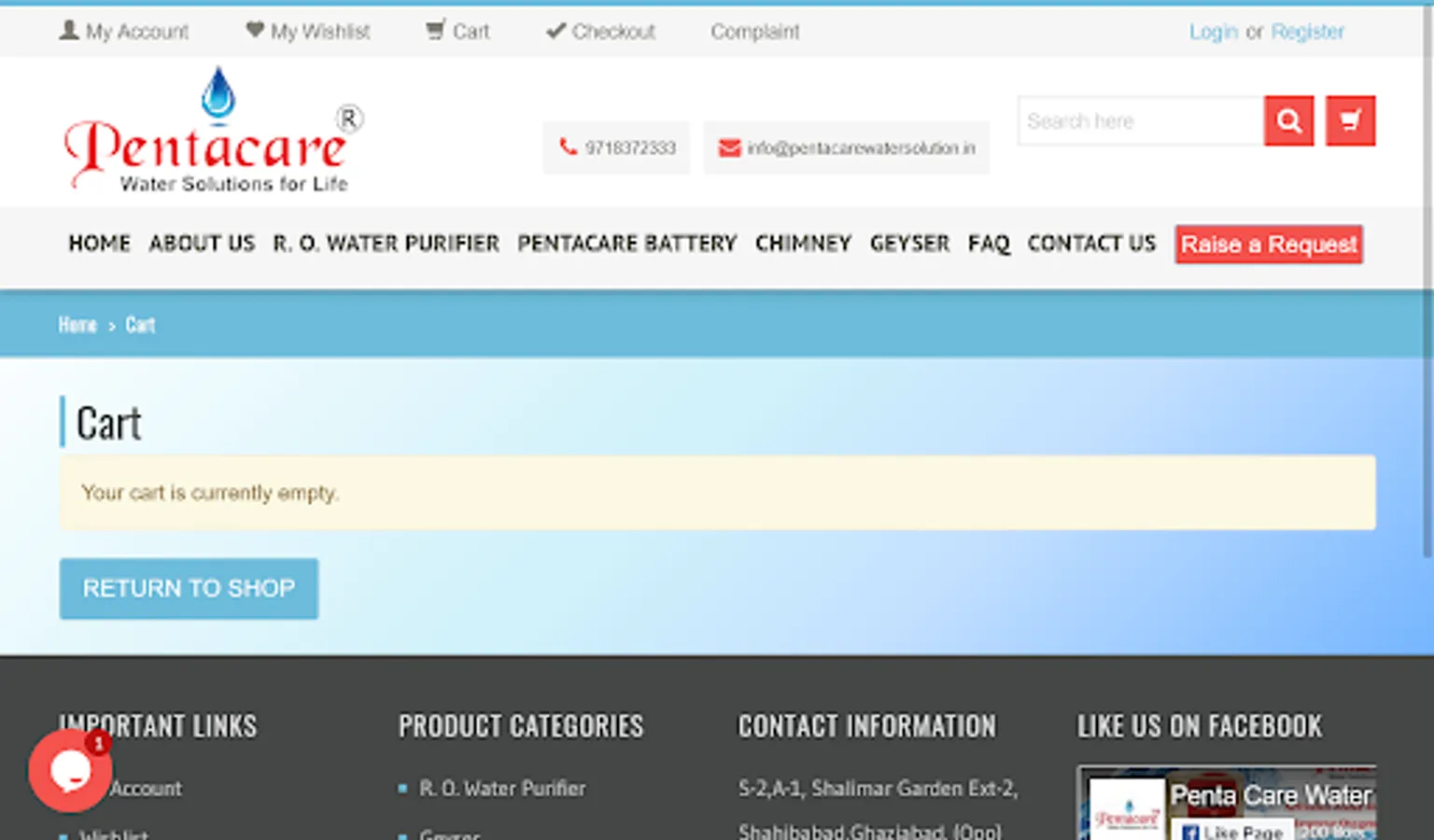Call phone number 9718372333
This screenshot has width=1434, height=840.
click(x=630, y=147)
